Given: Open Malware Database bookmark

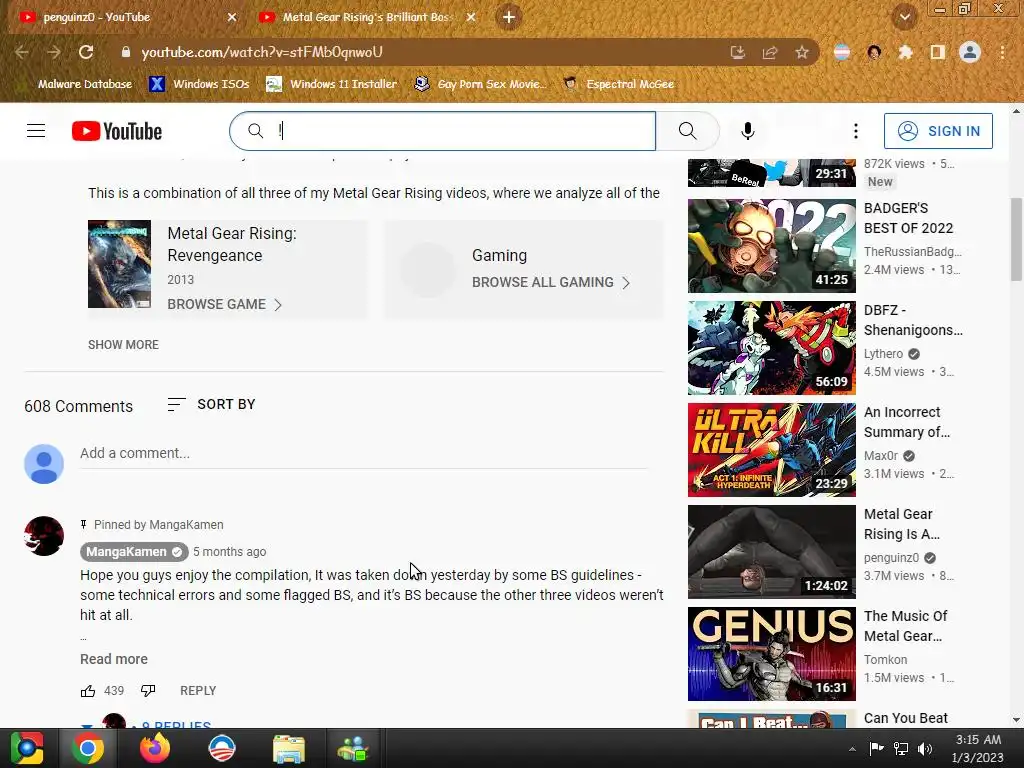Looking at the screenshot, I should (84, 84).
